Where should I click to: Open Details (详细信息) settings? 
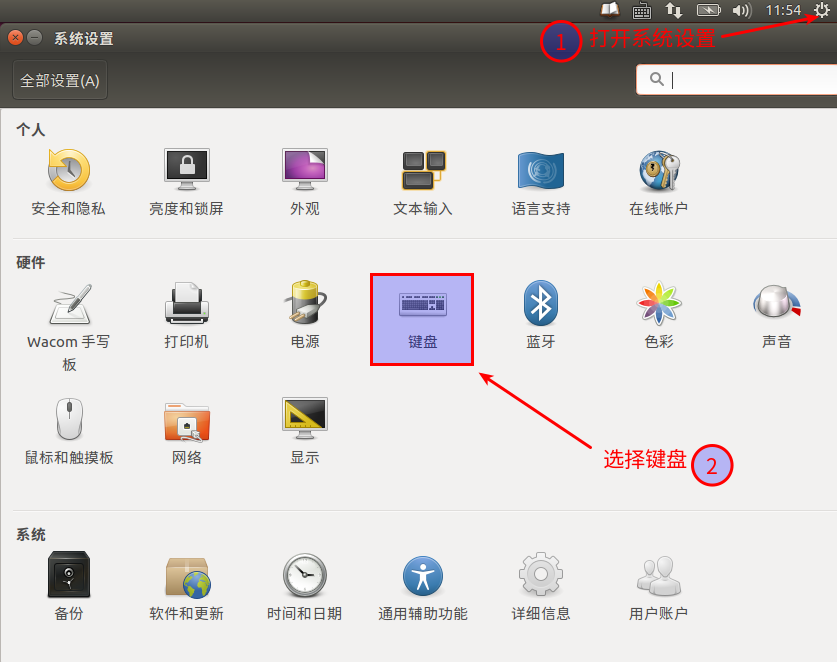coord(541,586)
